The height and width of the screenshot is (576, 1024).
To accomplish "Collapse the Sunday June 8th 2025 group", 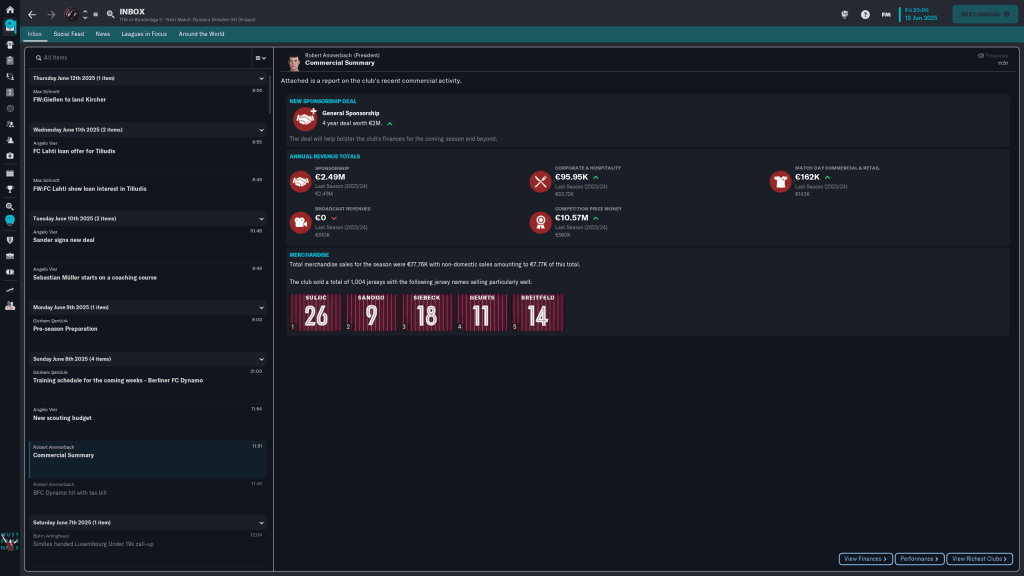I will [262, 358].
